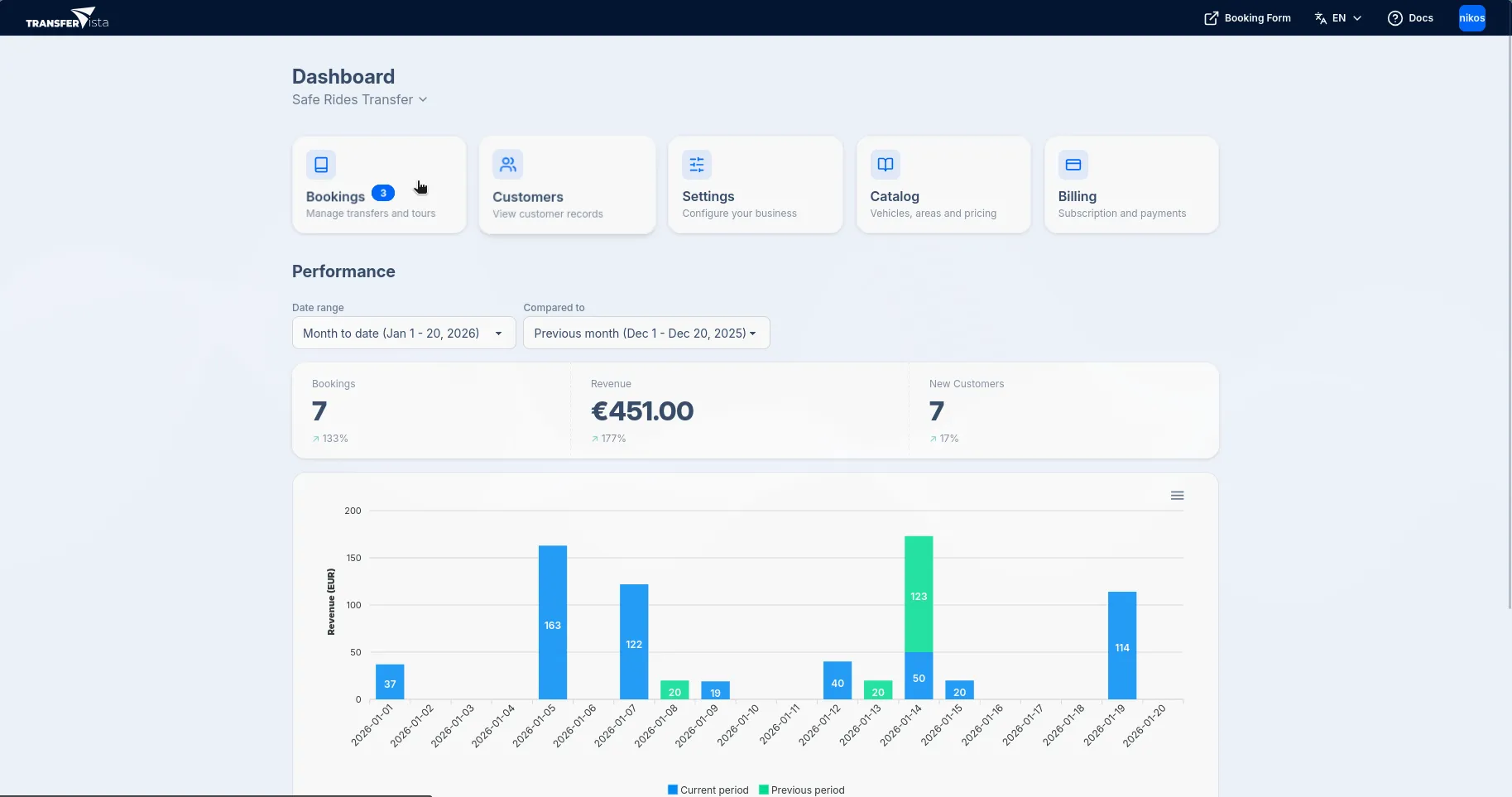Select the Bookings book icon
The image size is (1512, 797).
321,164
